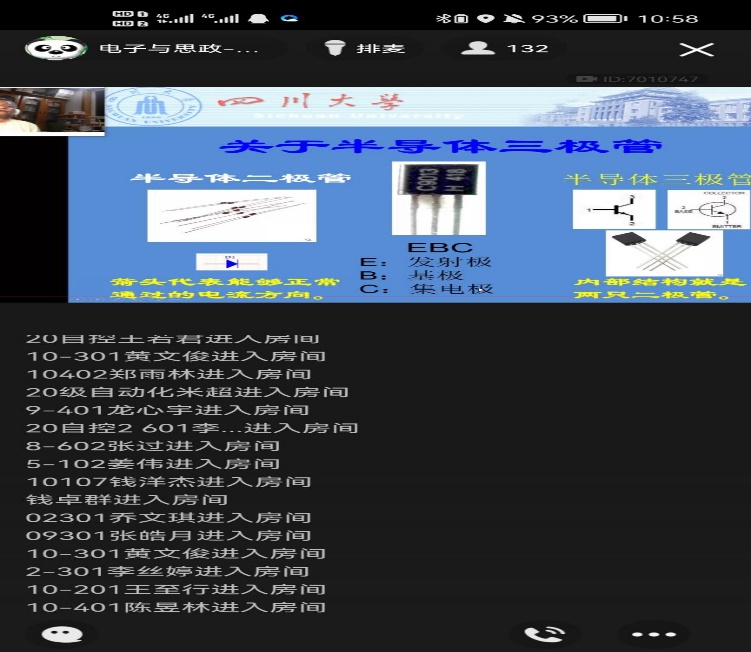Select message 10-401陈昱林进入房间
Image resolution: width=751 pixels, height=652 pixels.
pyautogui.click(x=175, y=607)
